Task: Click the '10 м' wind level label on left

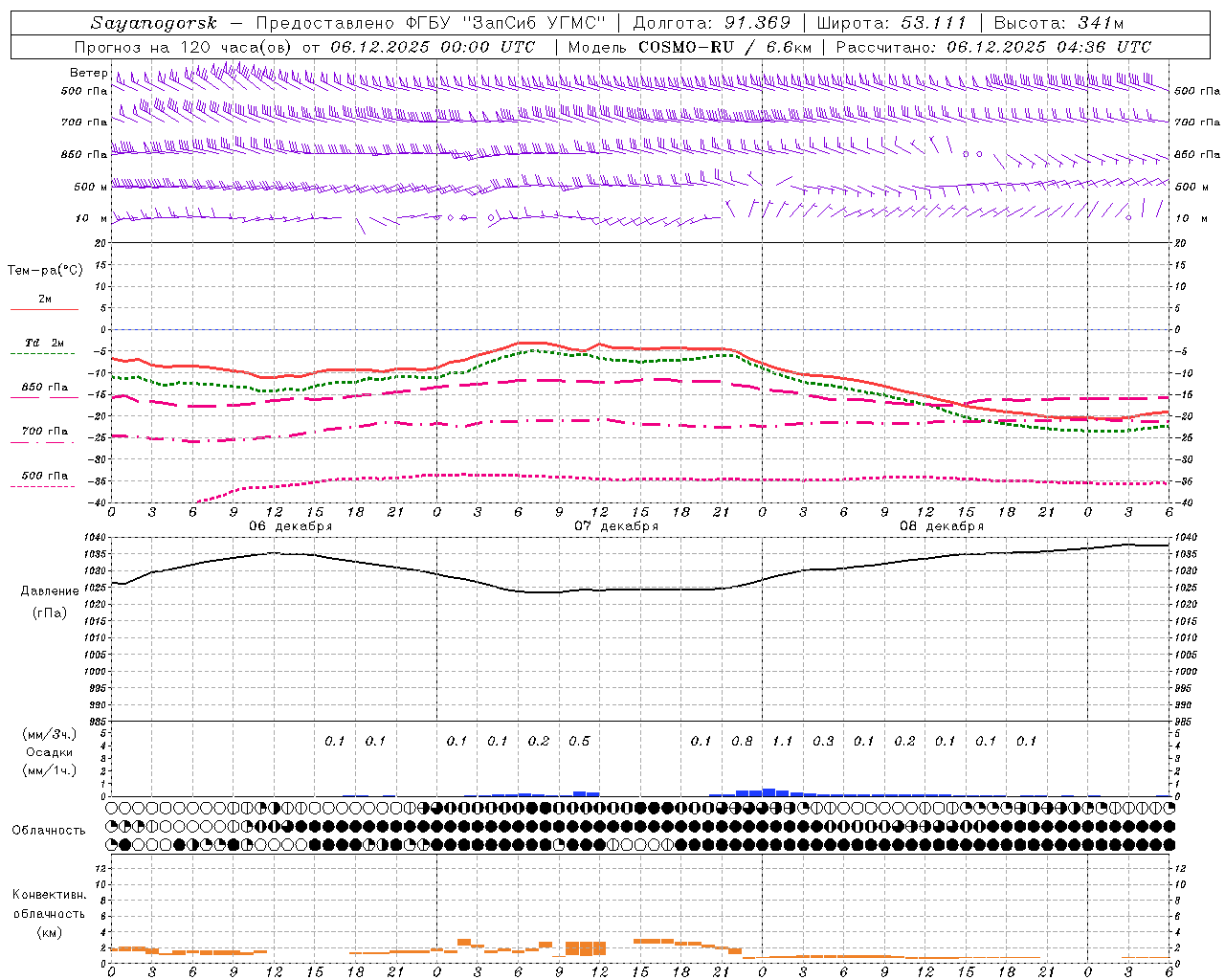Action: tap(92, 218)
